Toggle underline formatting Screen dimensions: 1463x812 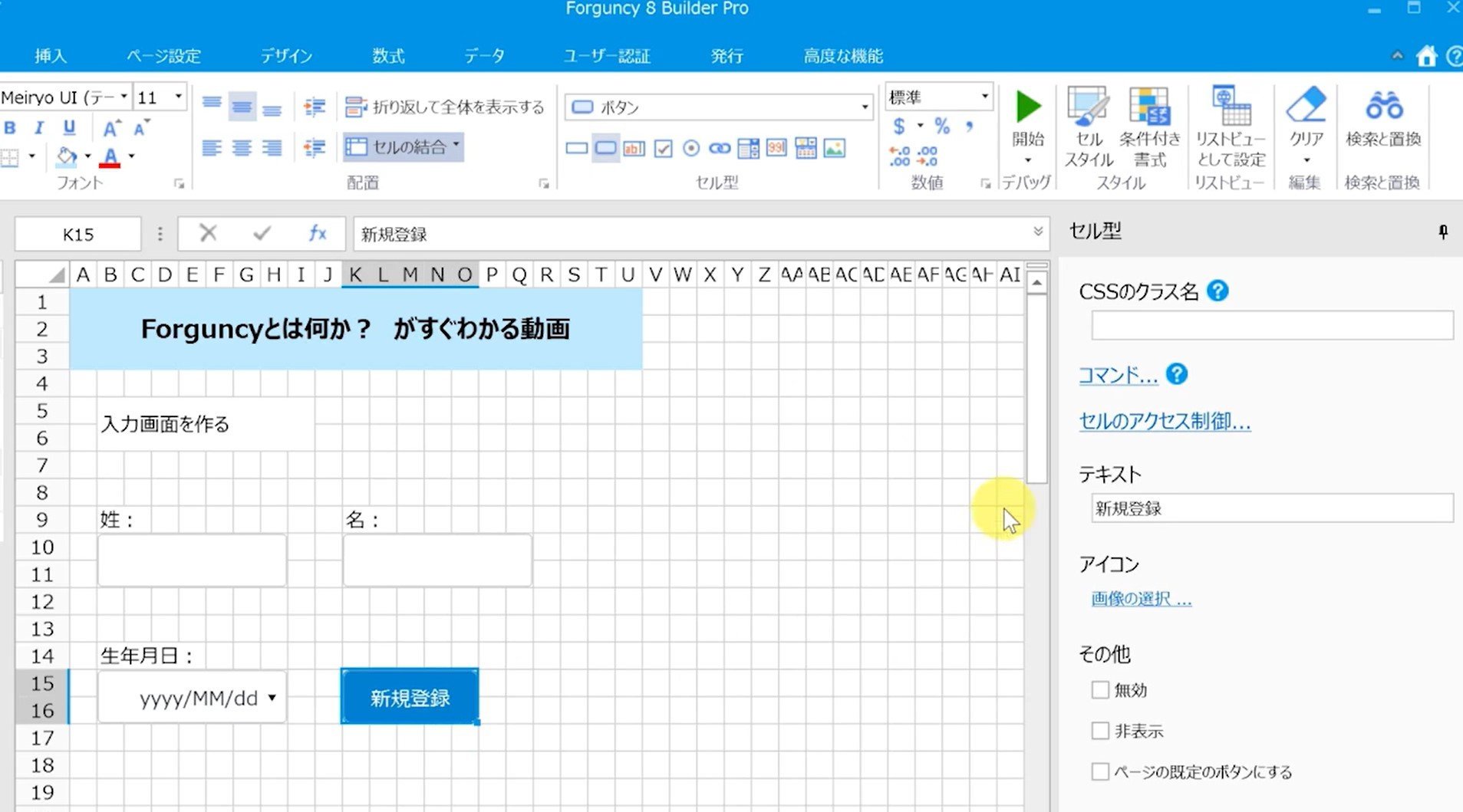coord(69,128)
